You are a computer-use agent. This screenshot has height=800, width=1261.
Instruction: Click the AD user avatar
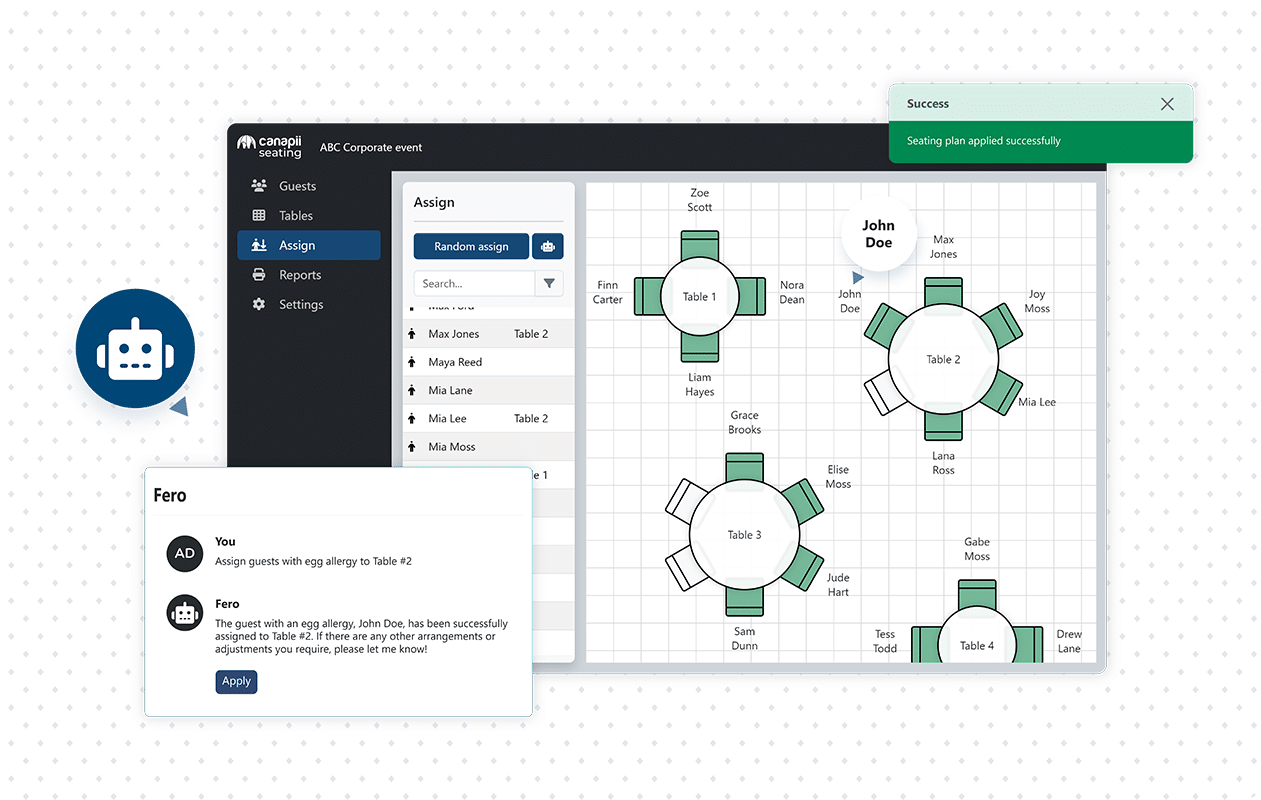(185, 553)
